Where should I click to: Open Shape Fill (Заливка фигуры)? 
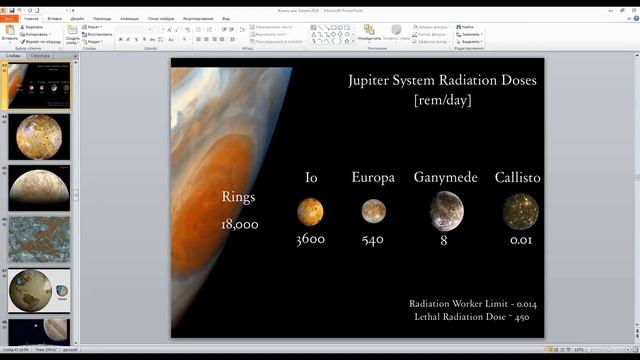coord(431,27)
